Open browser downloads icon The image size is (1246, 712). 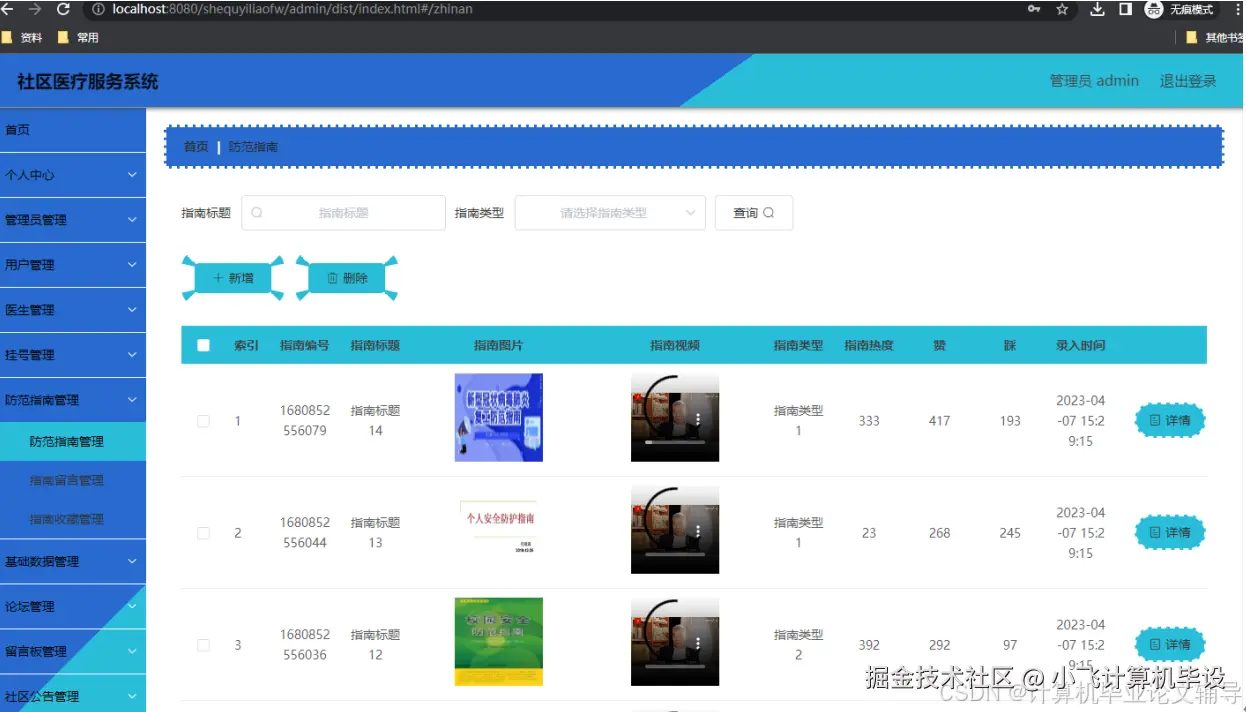coord(1097,9)
